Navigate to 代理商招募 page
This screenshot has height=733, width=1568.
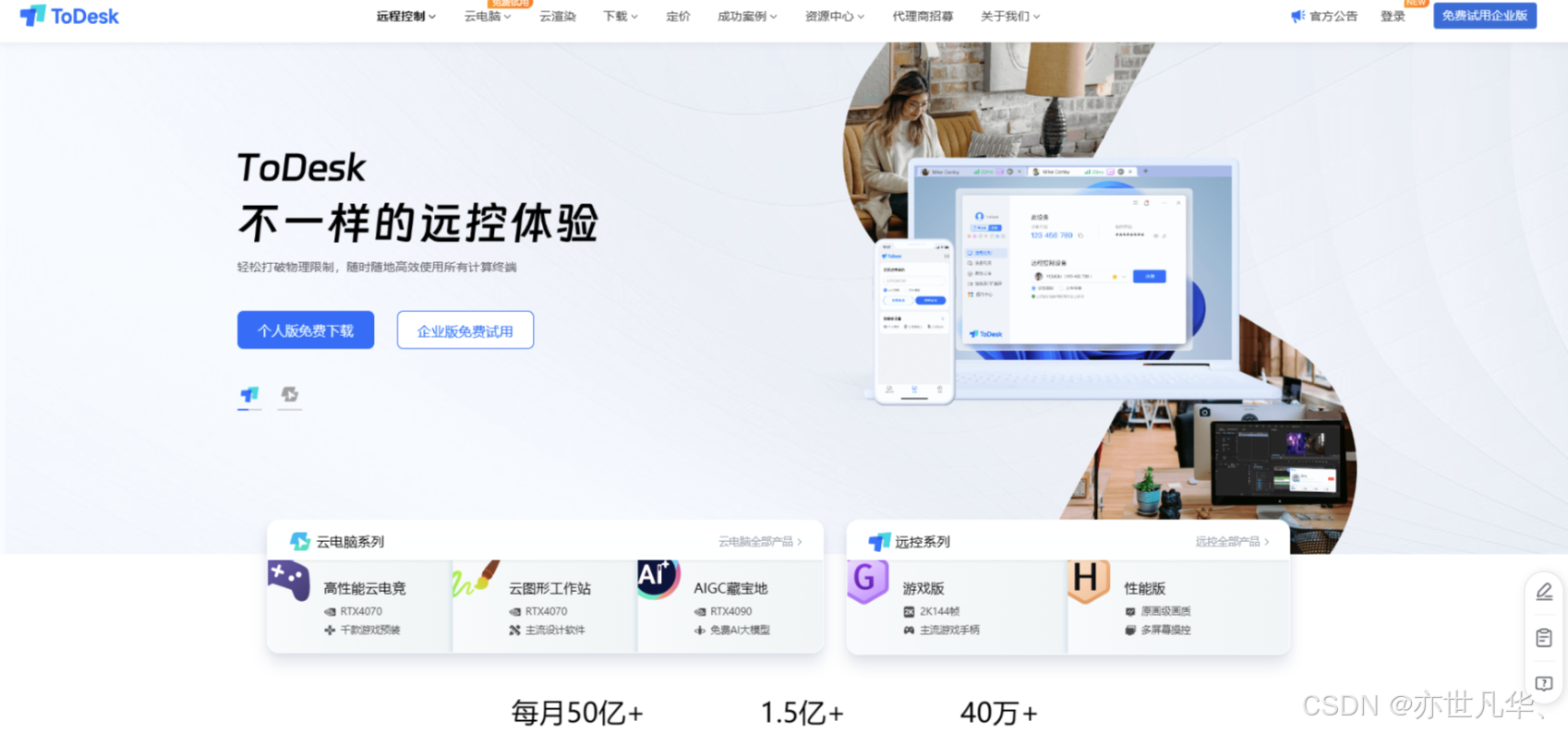923,17
